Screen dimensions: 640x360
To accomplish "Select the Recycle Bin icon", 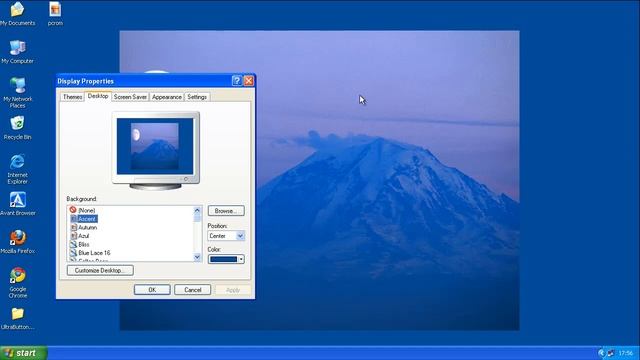I will tap(17, 128).
